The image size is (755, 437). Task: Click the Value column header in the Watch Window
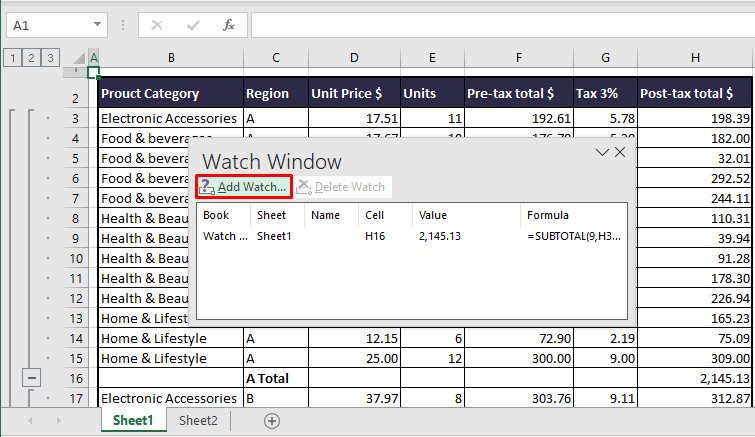pos(466,215)
